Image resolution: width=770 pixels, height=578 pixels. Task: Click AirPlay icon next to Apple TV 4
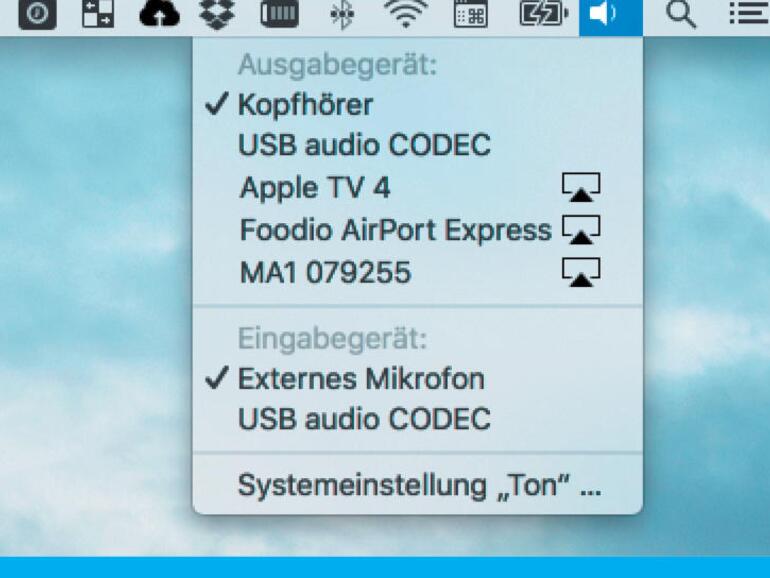click(x=581, y=187)
